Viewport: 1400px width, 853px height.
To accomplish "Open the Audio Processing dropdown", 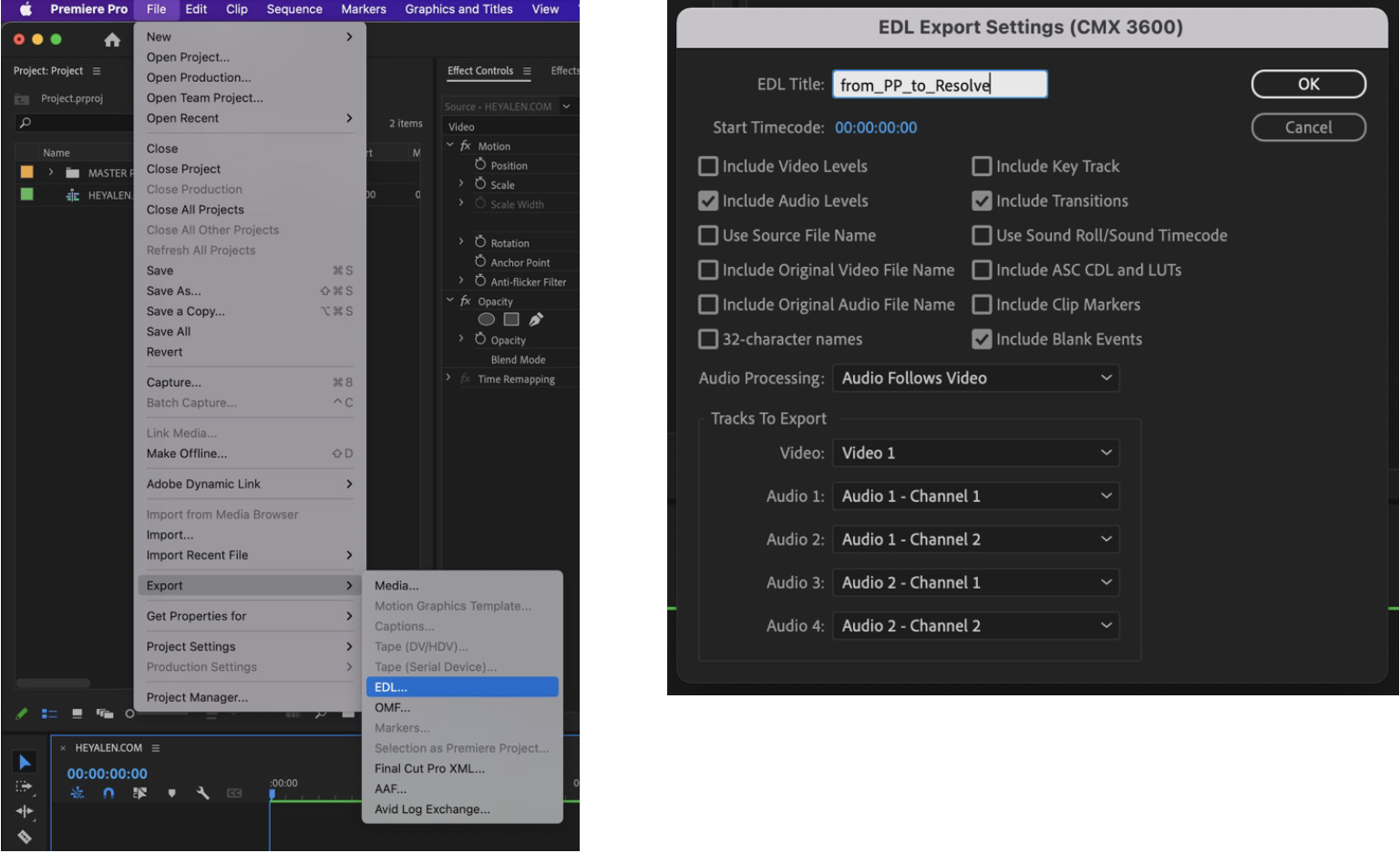I will tap(975, 378).
